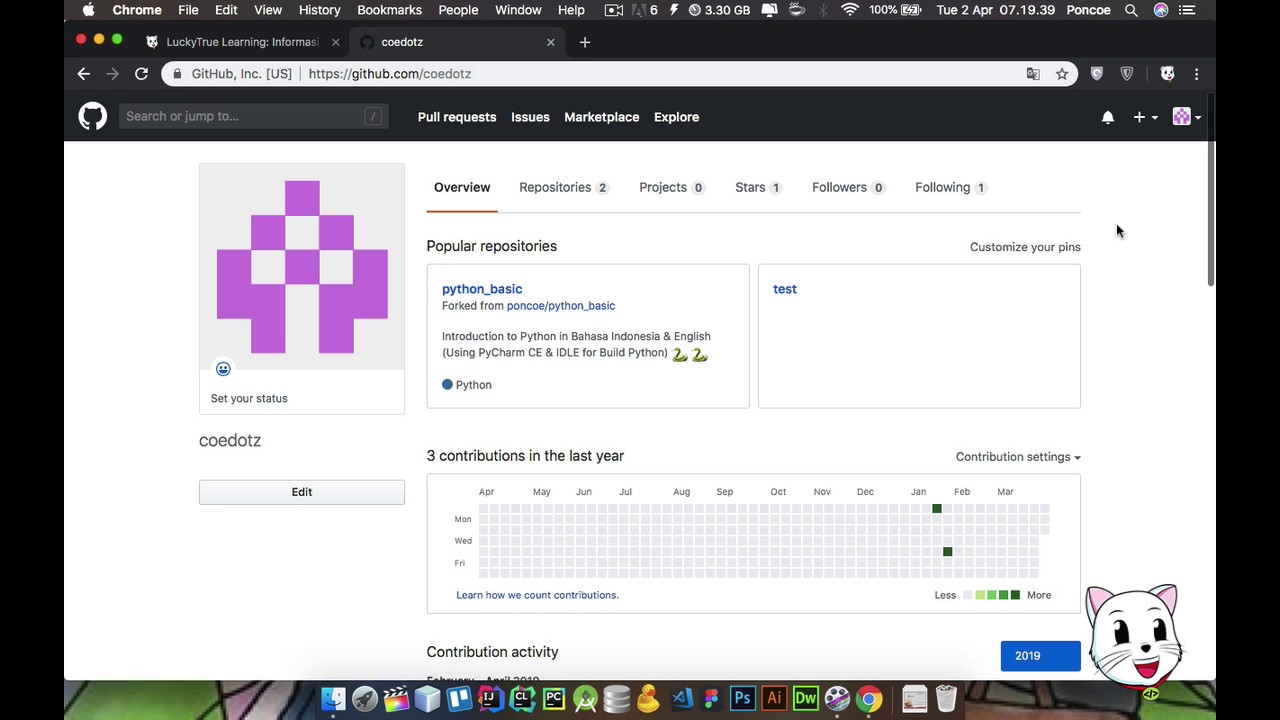This screenshot has width=1280, height=720.
Task: Switch to LuckyTrue Learning browser tab
Action: [243, 42]
